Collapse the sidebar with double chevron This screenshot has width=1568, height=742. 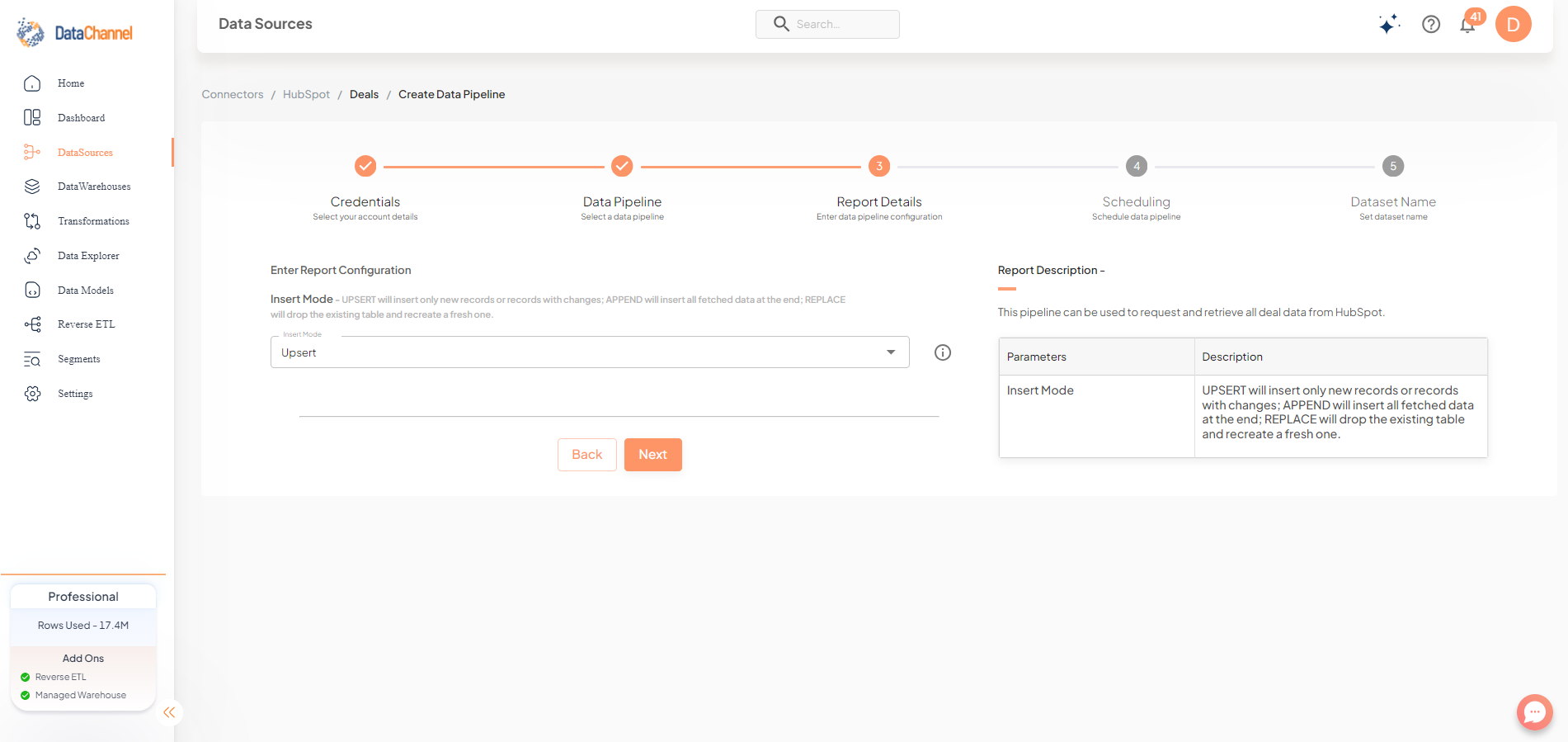[x=169, y=712]
